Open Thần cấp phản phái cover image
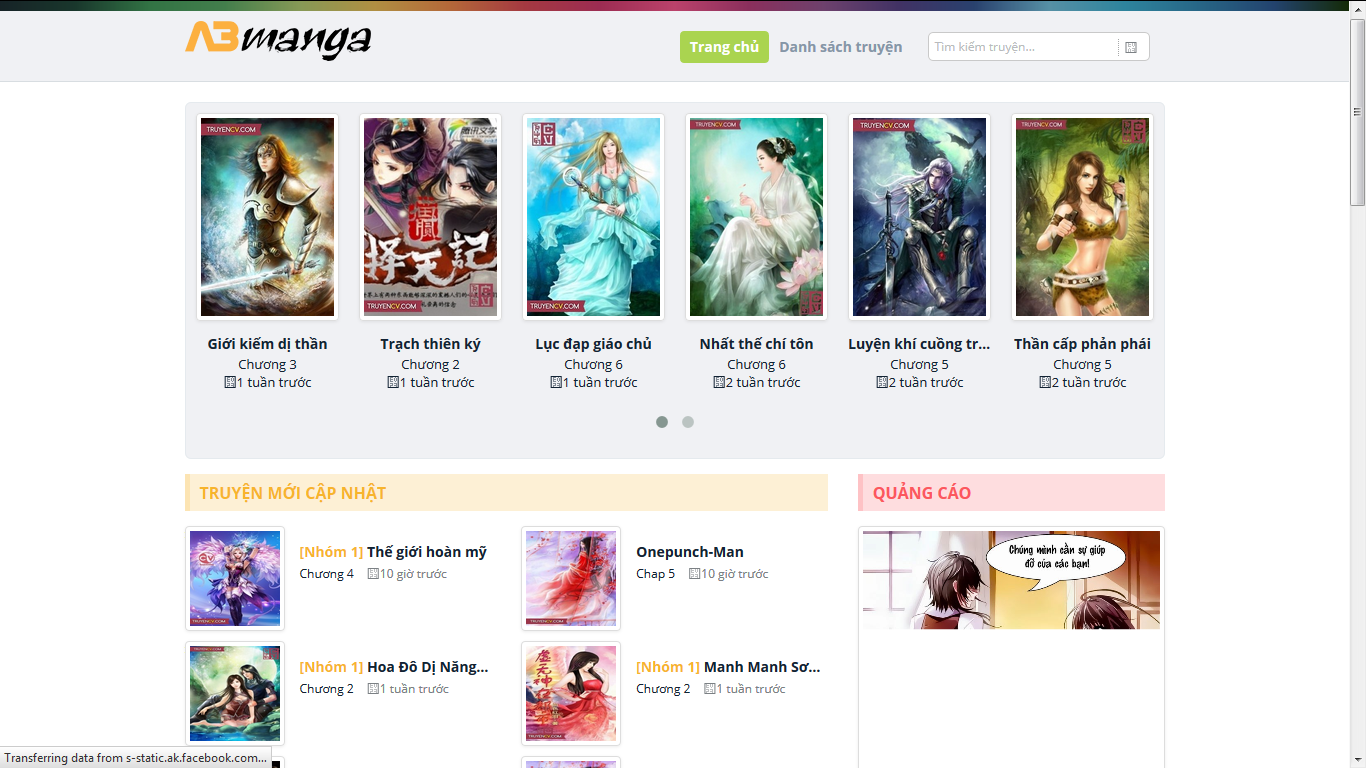1366x768 pixels. pyautogui.click(x=1082, y=217)
